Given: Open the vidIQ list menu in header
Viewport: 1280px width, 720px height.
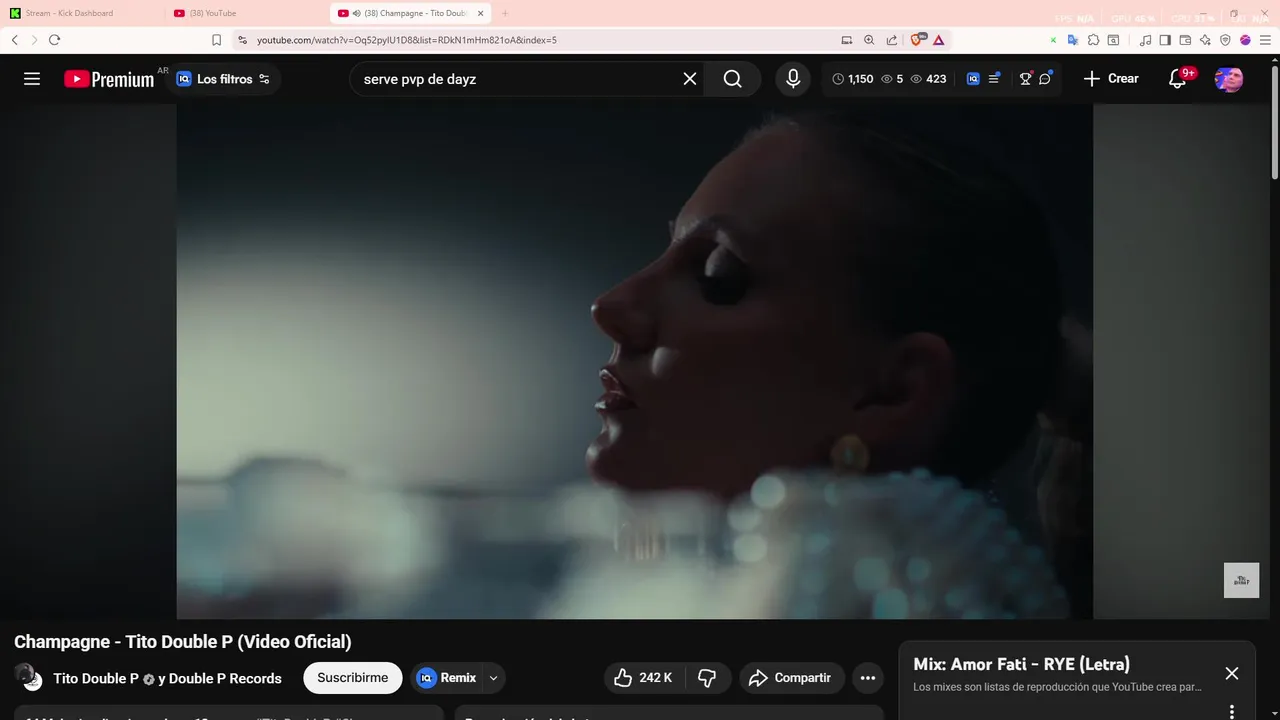Looking at the screenshot, I should [x=994, y=79].
